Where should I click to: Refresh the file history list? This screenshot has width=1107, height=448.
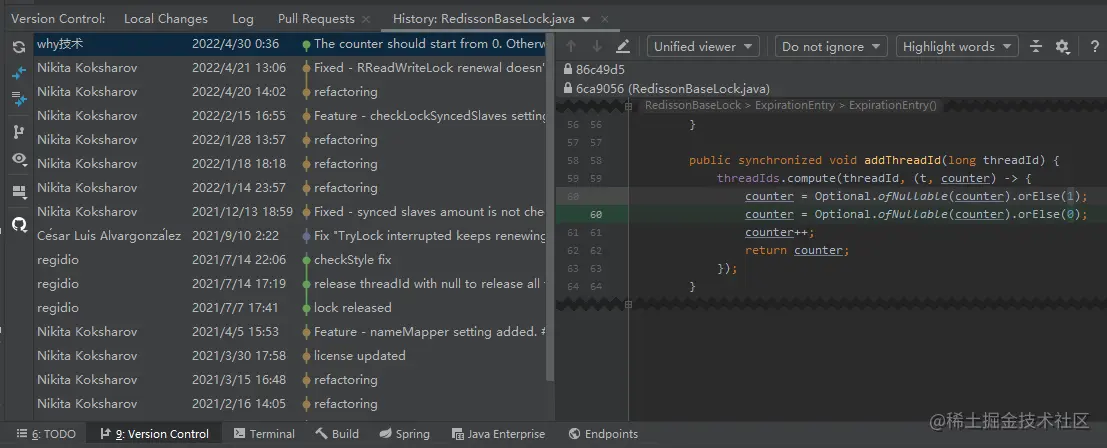(x=19, y=47)
